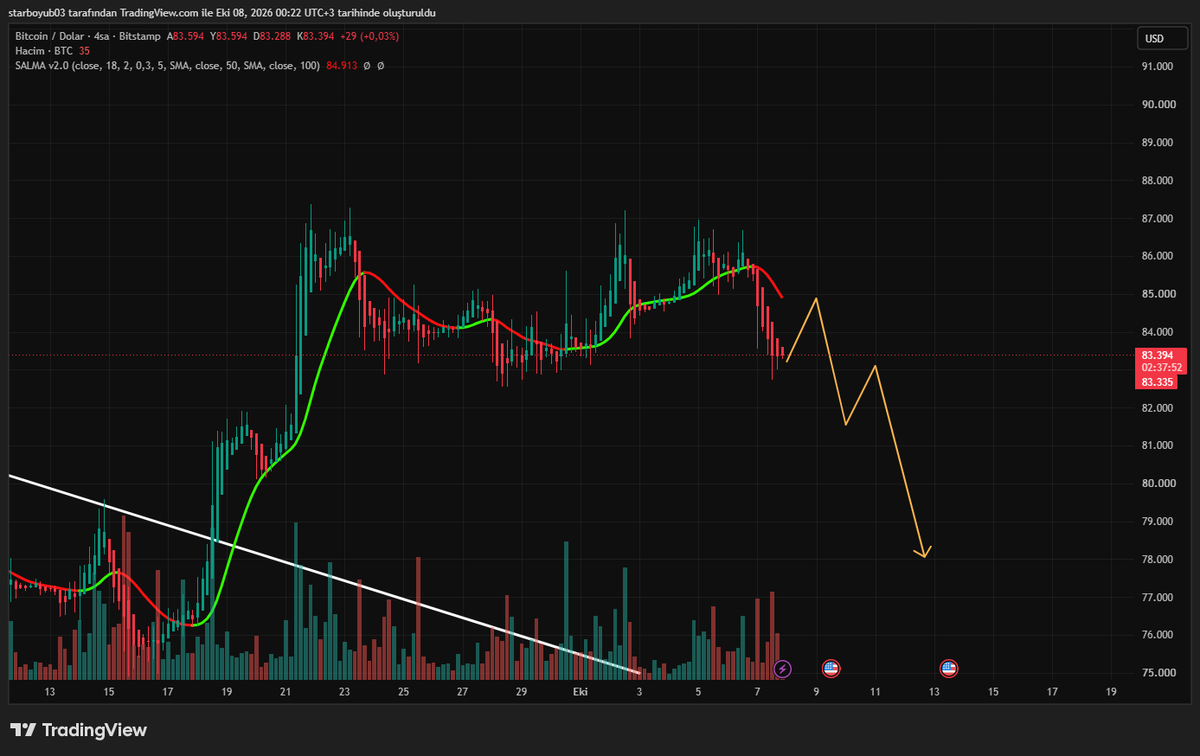The image size is (1200, 756).
Task: Click the TradingView logo
Action: [x=79, y=730]
